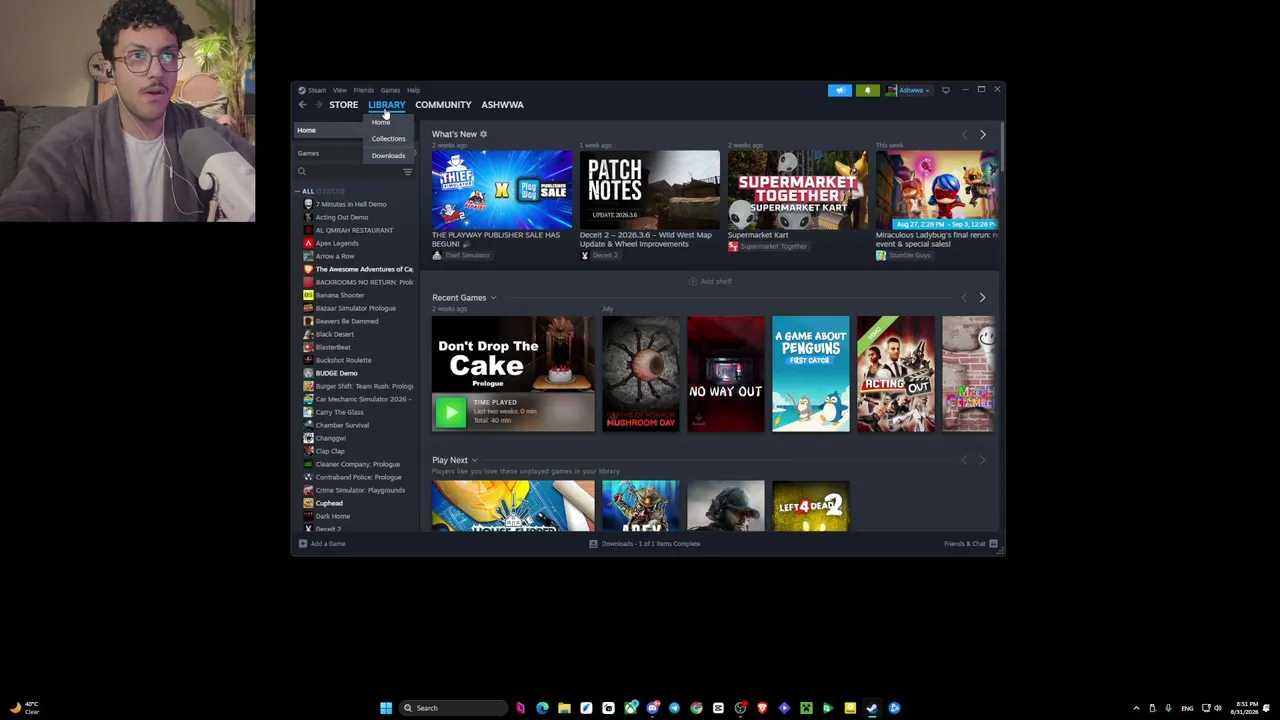Play Don't Drop The Cake green button
Viewport: 1280px width, 720px height.
(x=450, y=412)
